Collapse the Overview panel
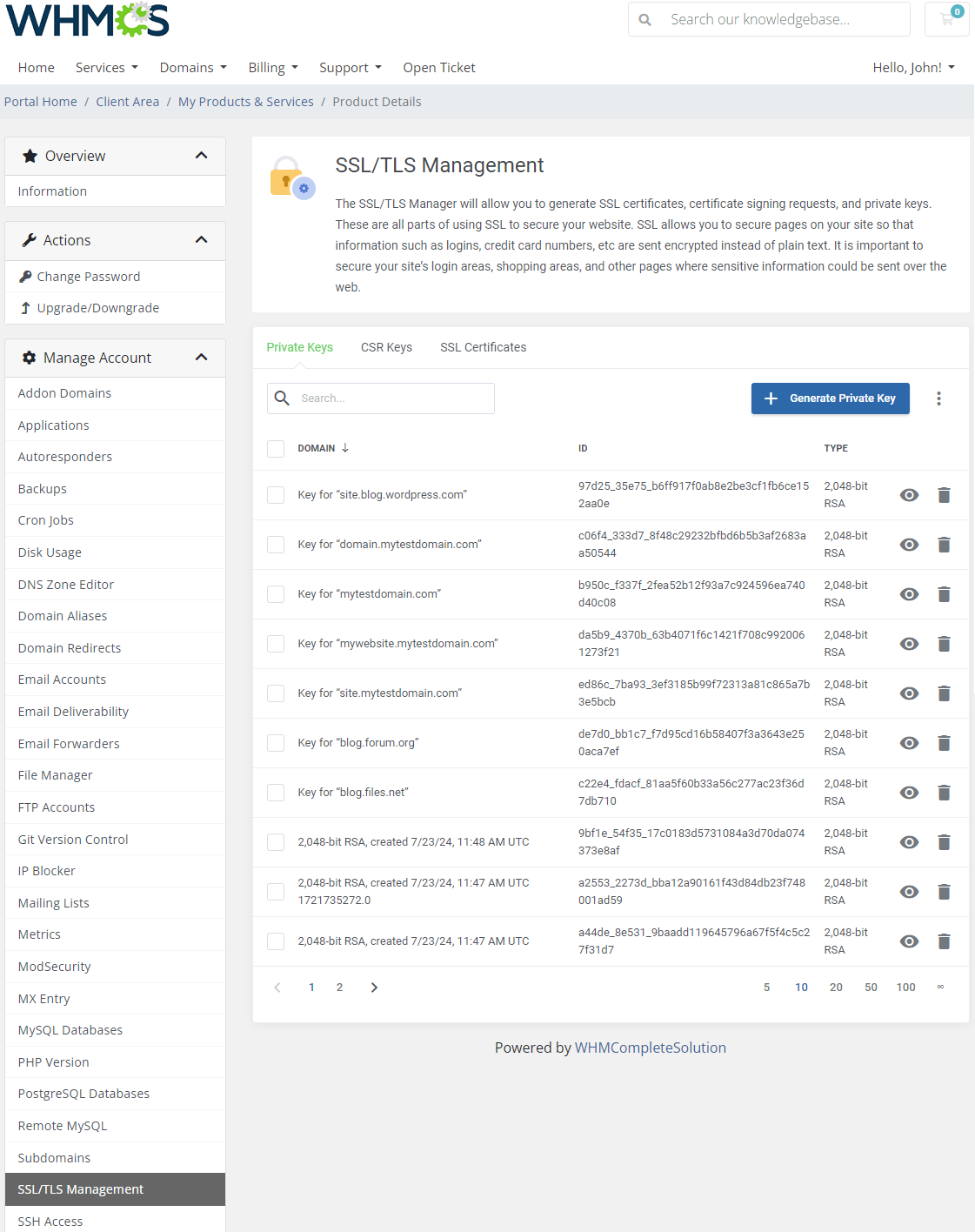975x1232 pixels. point(202,156)
